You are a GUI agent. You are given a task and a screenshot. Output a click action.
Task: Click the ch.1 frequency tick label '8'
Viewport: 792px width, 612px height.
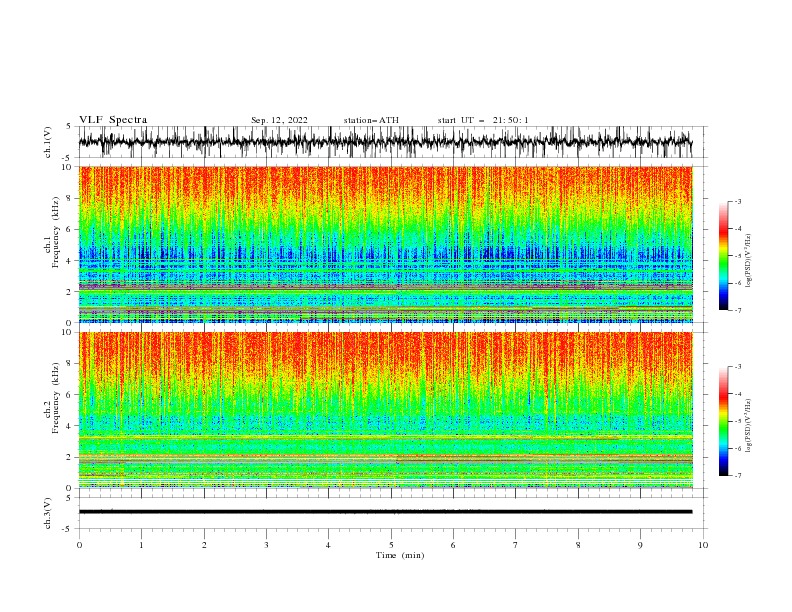71,198
